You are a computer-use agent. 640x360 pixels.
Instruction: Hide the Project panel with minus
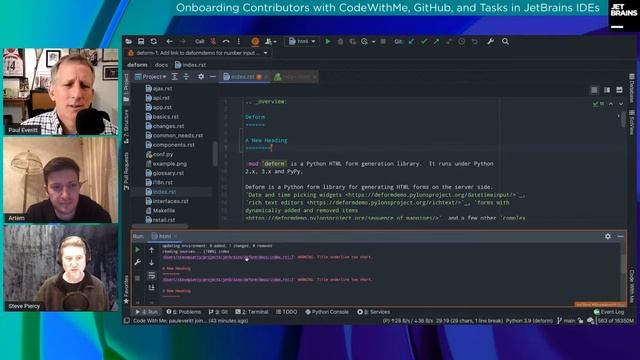(213, 77)
